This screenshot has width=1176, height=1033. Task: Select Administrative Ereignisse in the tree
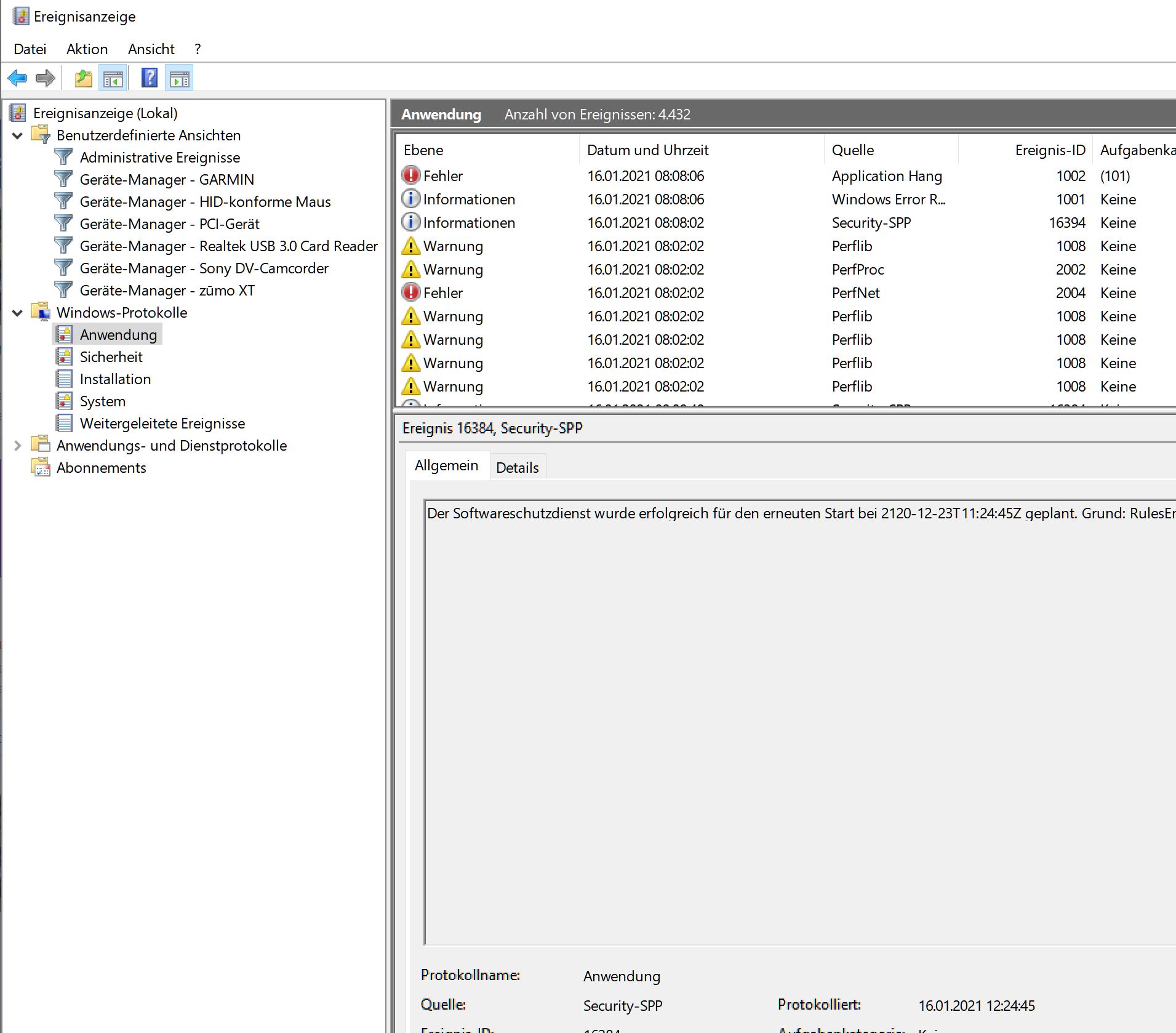click(x=160, y=158)
